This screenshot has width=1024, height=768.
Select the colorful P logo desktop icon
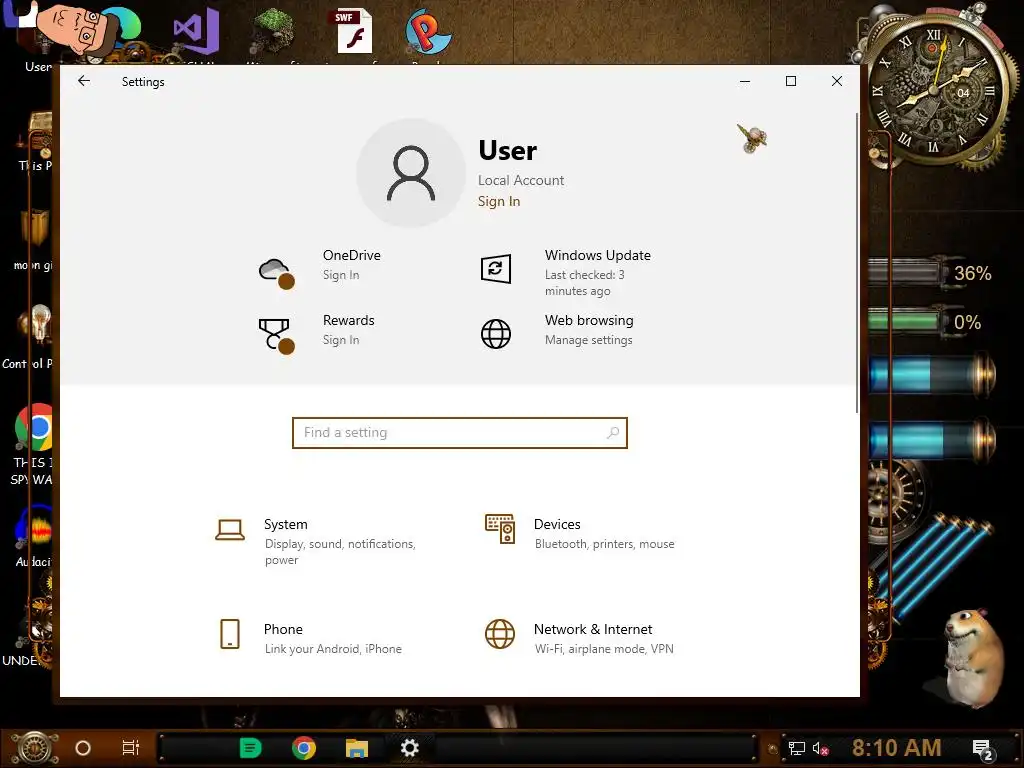[x=428, y=31]
